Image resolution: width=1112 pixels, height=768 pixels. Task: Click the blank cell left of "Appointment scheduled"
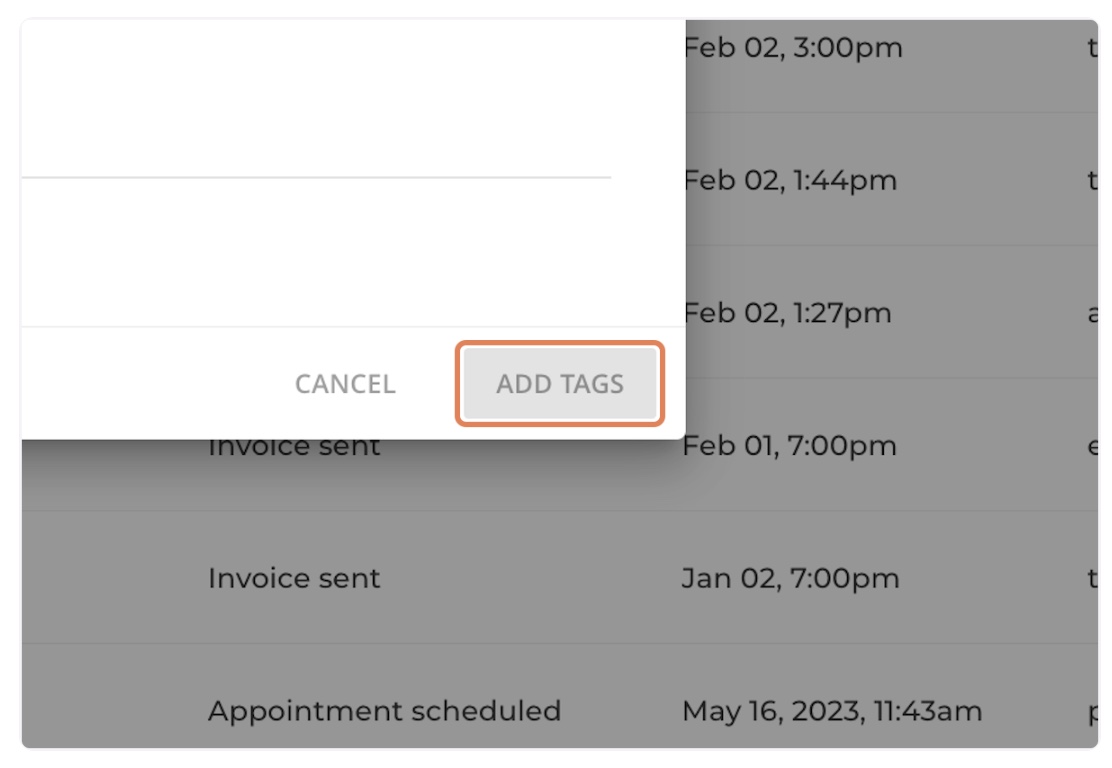110,711
